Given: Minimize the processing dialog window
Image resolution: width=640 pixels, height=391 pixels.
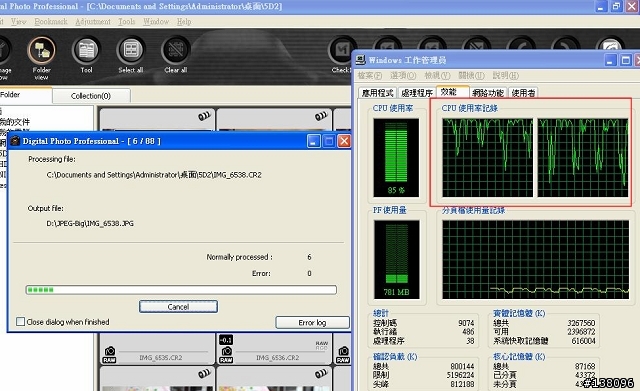Looking at the screenshot, I should (x=313, y=141).
